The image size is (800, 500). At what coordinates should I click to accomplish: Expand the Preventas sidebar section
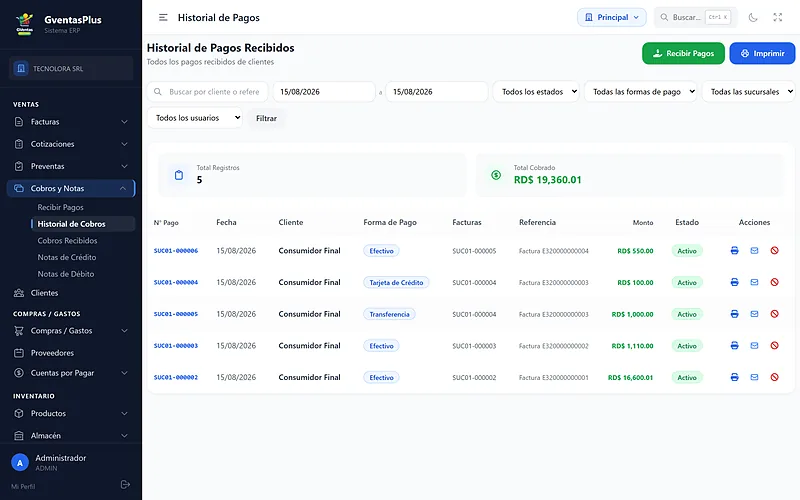pos(71,166)
